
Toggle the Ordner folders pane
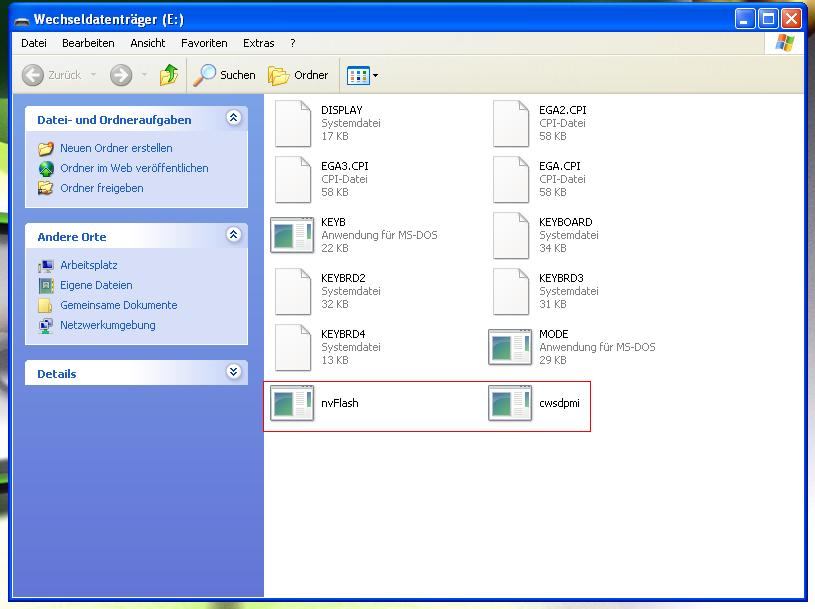point(298,75)
